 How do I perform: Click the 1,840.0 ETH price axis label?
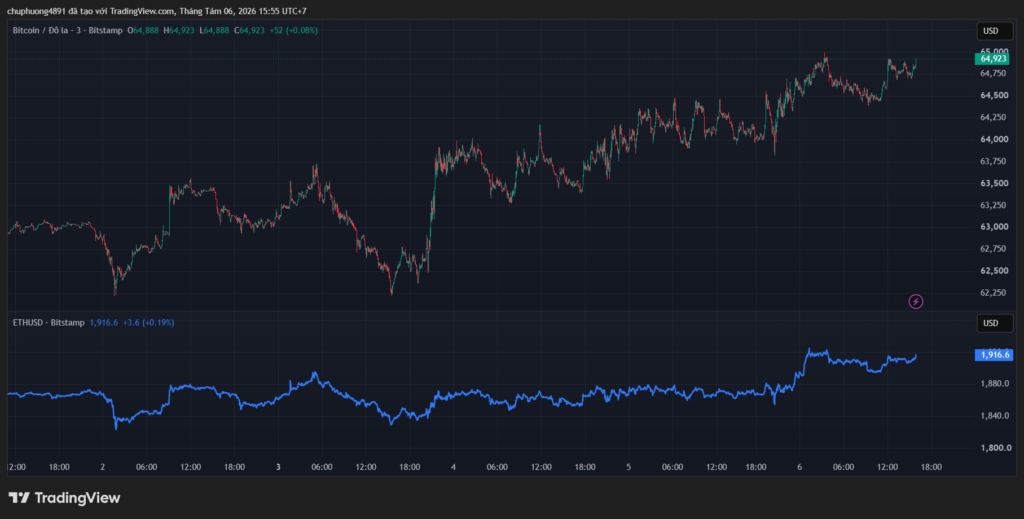tap(996, 416)
